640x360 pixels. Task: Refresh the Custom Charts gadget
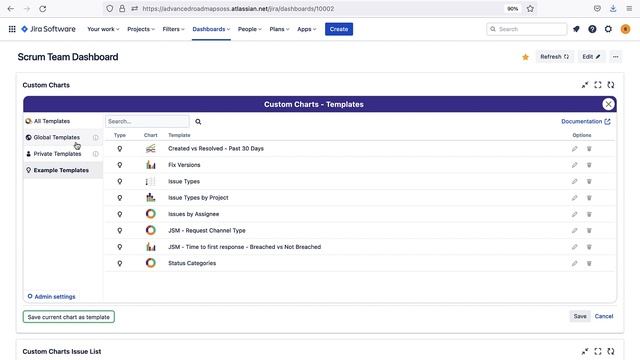click(611, 85)
